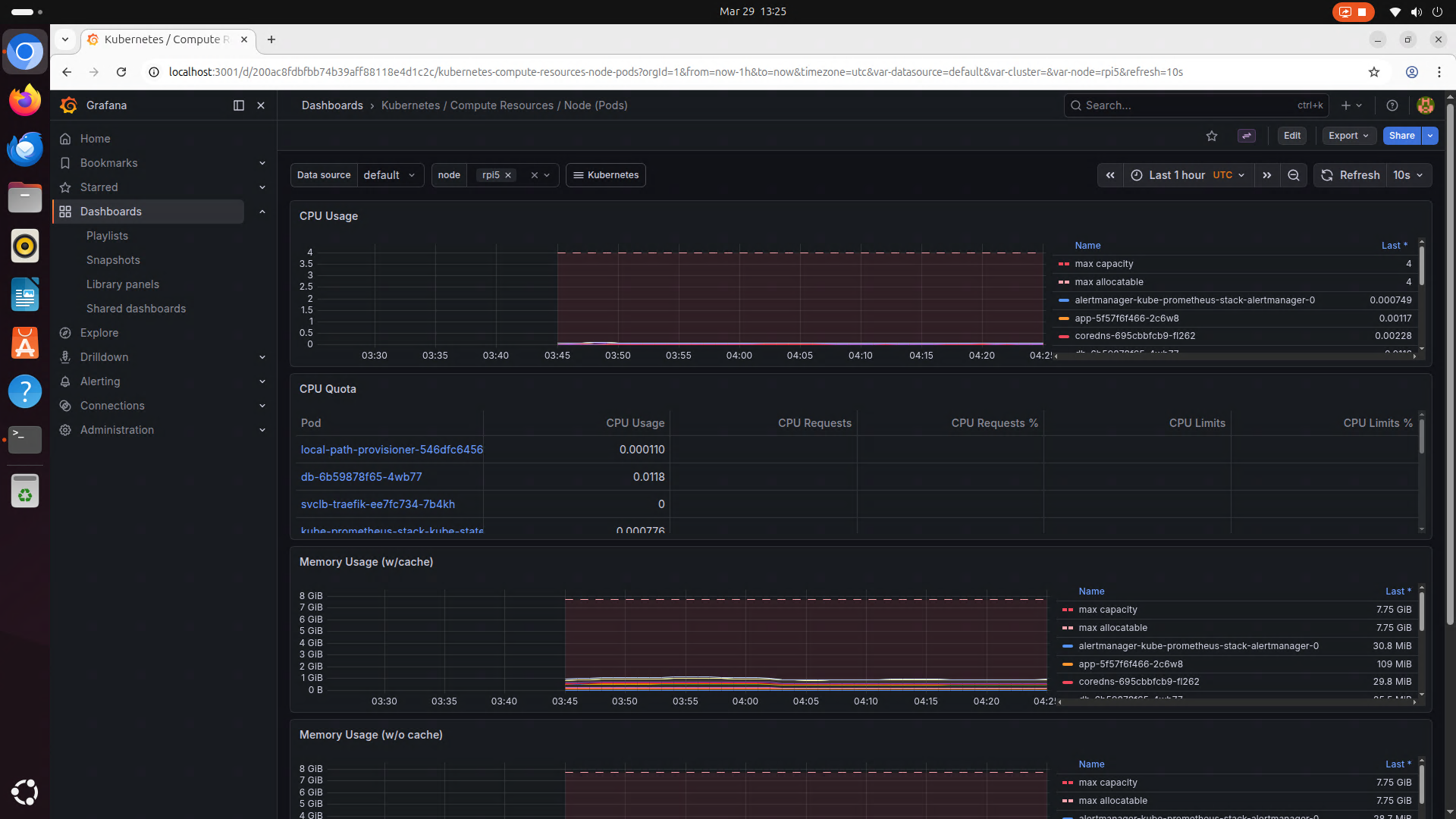1456x819 pixels.
Task: Remove rpi5 value from node filter
Action: (508, 175)
